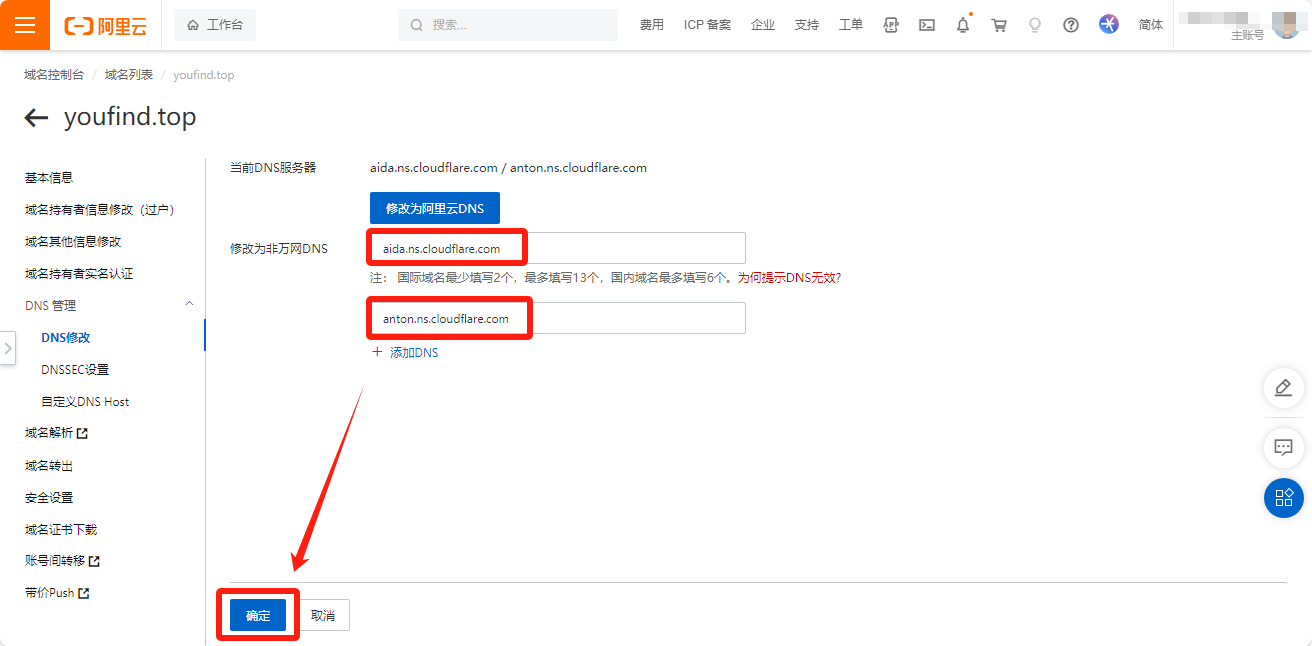Open the 简体 language selector
Viewport: 1312px width, 646px height.
pos(1151,25)
